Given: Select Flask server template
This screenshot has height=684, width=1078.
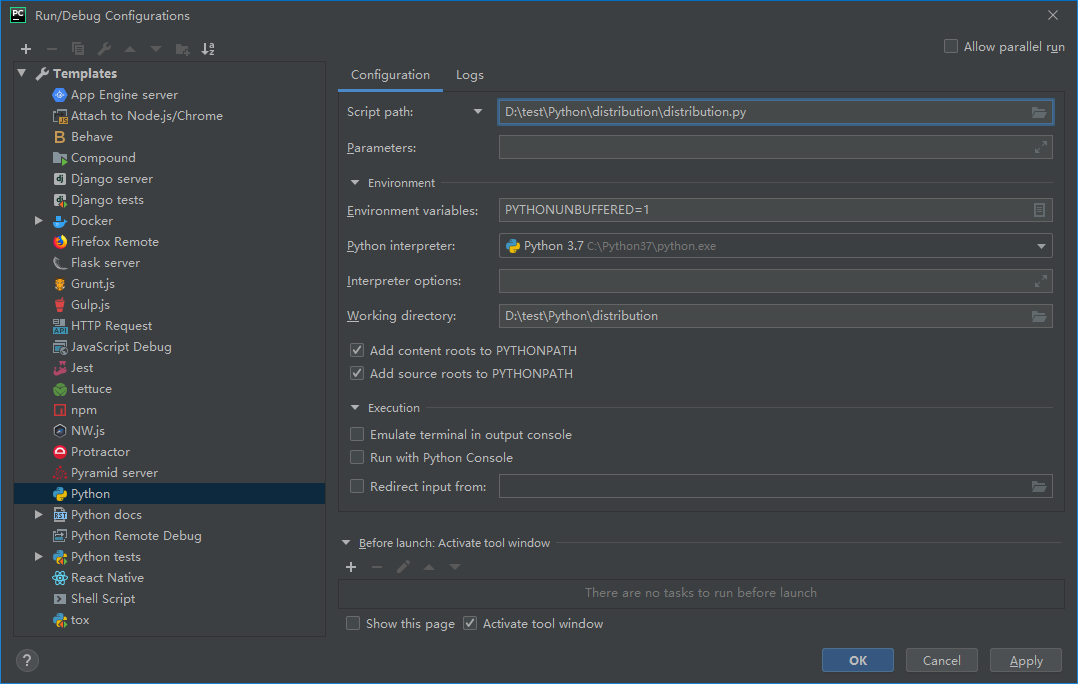Looking at the screenshot, I should pyautogui.click(x=105, y=263).
